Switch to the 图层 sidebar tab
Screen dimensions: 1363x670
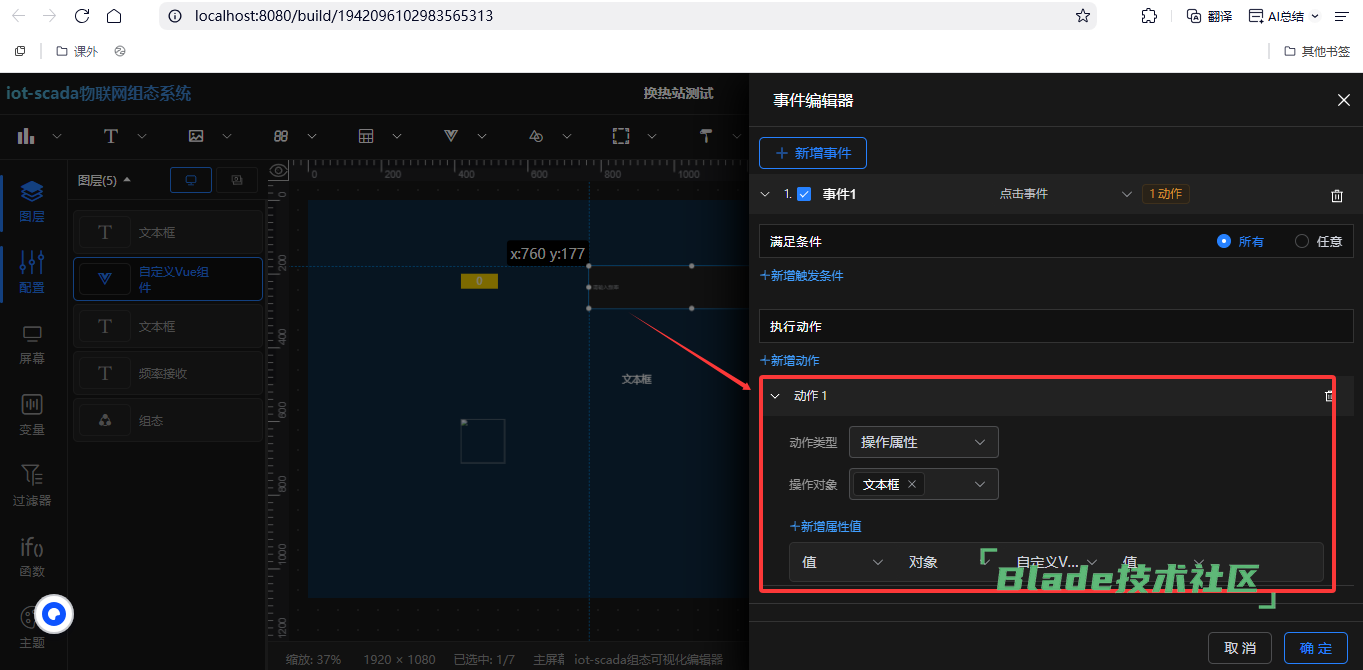pyautogui.click(x=32, y=200)
